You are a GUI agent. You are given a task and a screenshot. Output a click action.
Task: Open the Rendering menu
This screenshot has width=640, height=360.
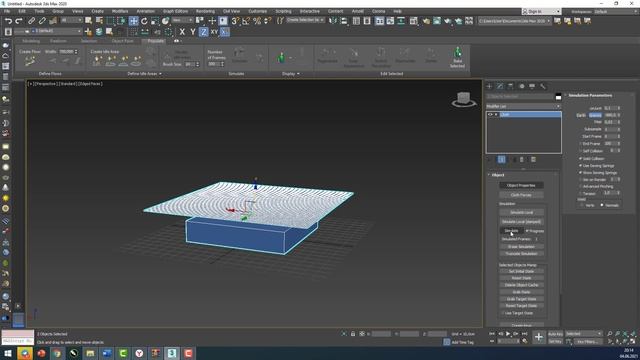(x=205, y=11)
